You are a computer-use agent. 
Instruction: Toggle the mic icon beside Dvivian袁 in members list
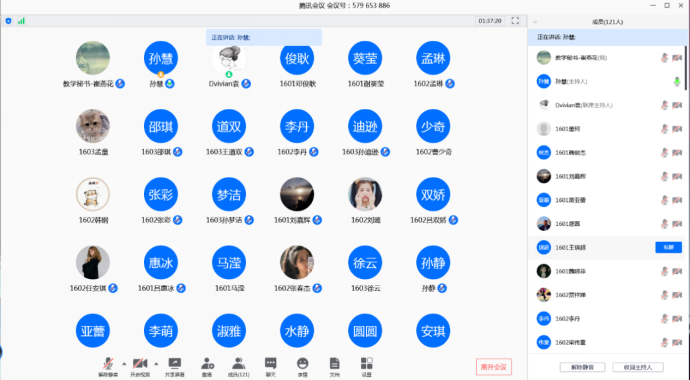pyautogui.click(x=664, y=105)
